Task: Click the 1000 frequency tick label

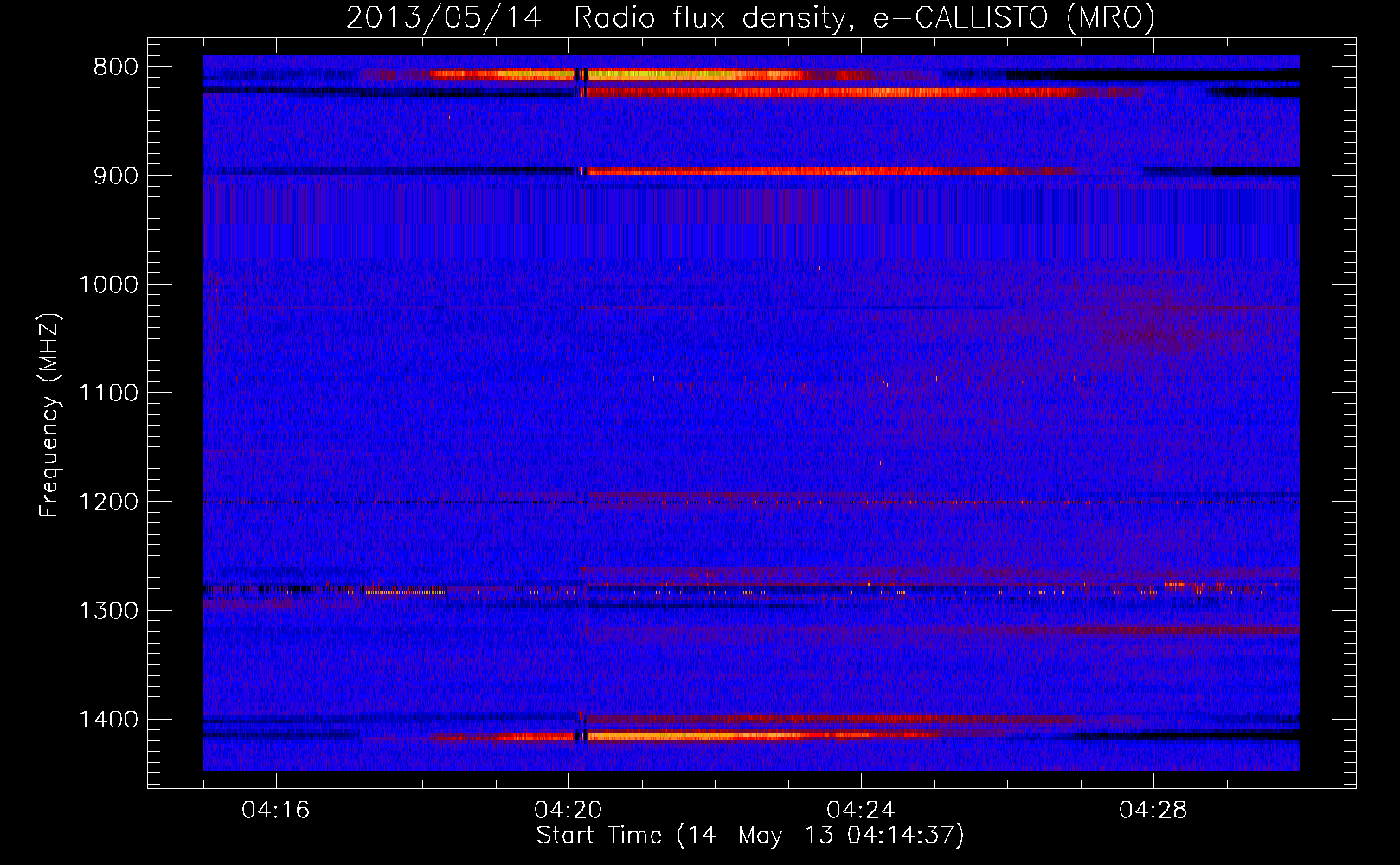Action: (x=108, y=285)
